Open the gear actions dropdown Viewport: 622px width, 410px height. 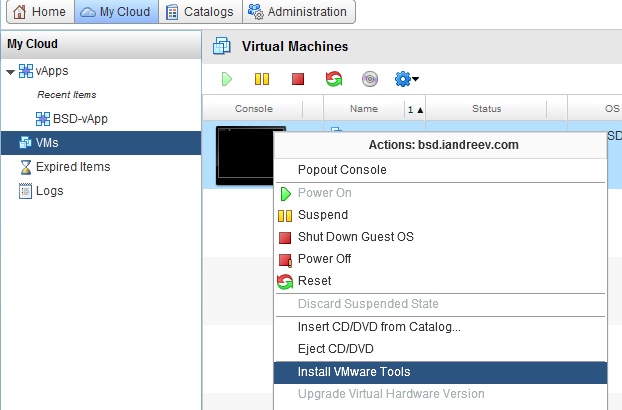(407, 79)
